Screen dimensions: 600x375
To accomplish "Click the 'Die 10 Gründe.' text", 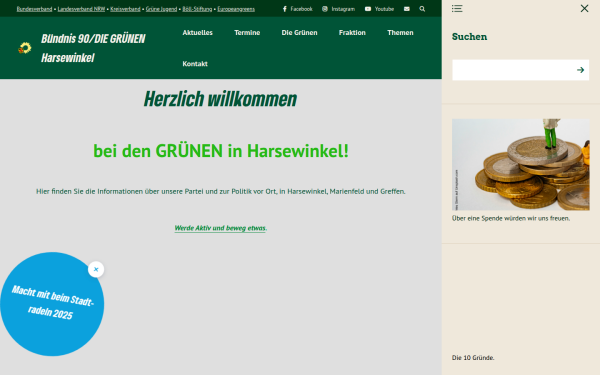I will 473,358.
